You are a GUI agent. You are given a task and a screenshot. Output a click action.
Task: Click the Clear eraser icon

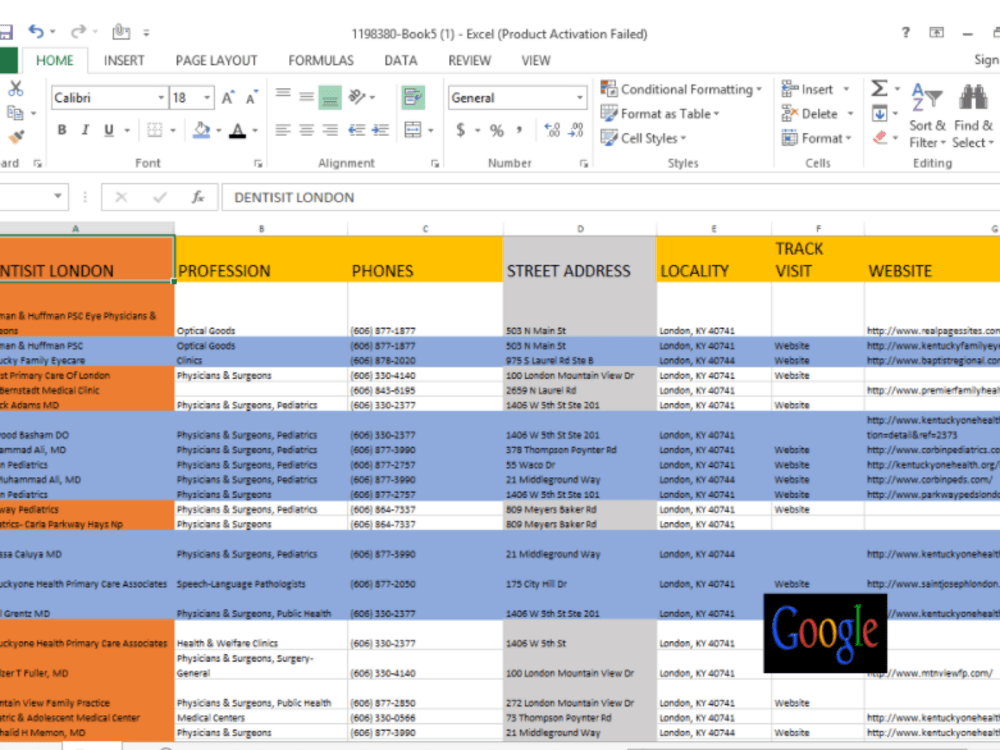[x=880, y=137]
